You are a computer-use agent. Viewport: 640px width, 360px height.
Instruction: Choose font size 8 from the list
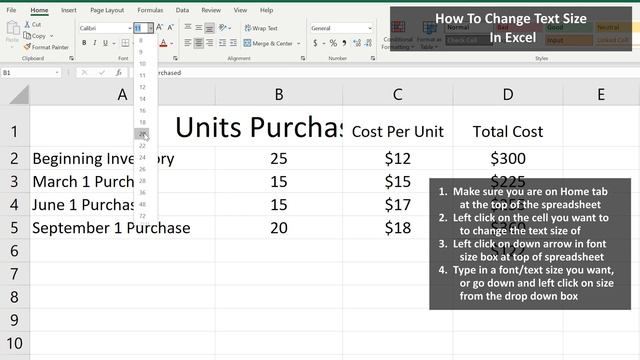pyautogui.click(x=141, y=40)
